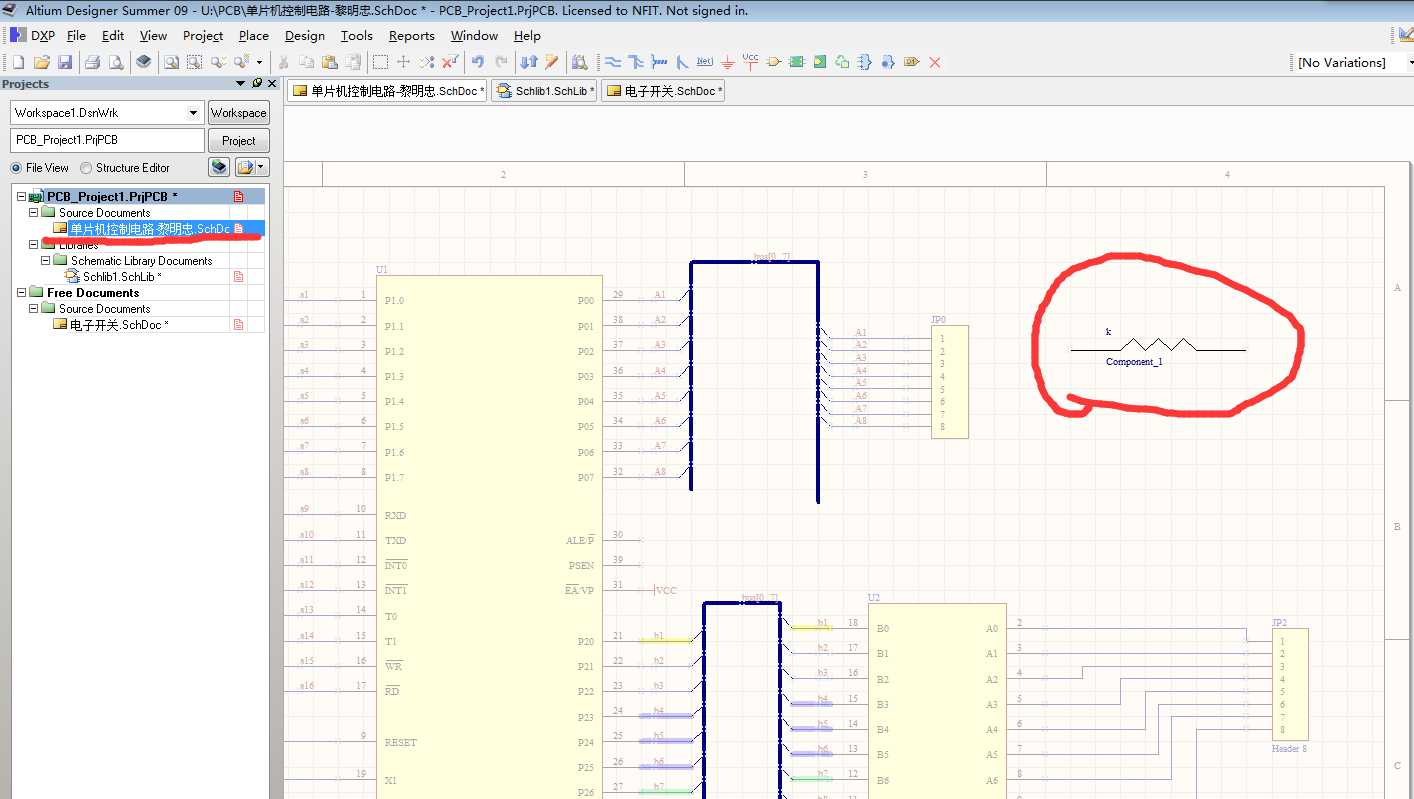Select the Place Port yellow icon
Screen dimensions: 1414x799
[911, 62]
